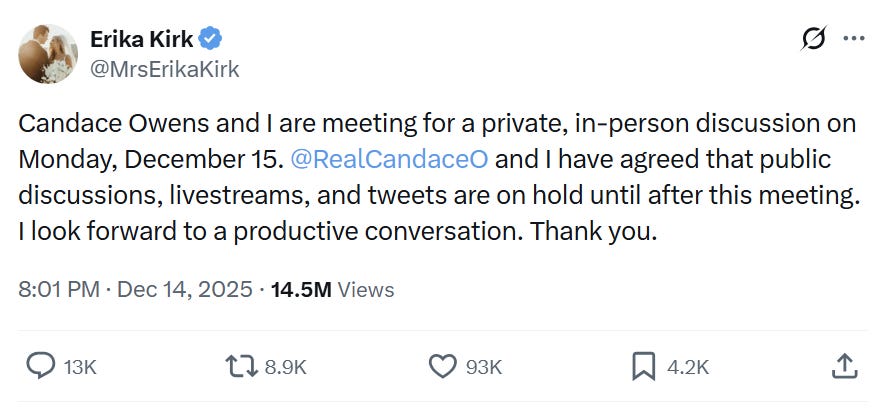The image size is (880, 409).
Task: Open the @MrsErikaKirk handle link
Action: [165, 69]
